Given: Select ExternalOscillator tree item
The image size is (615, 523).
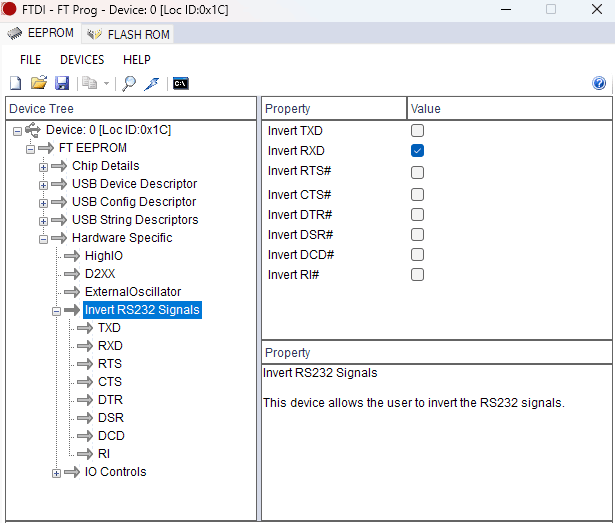Looking at the screenshot, I should tap(133, 292).
